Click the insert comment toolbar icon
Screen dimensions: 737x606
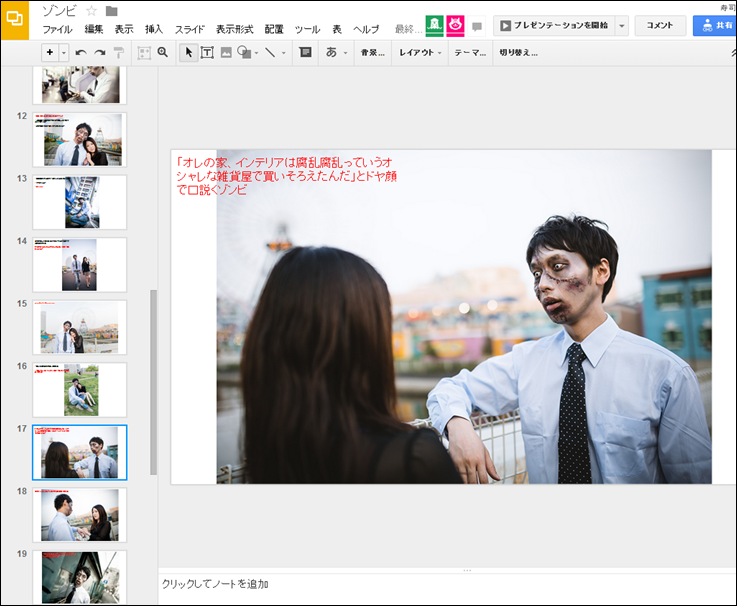(x=306, y=52)
